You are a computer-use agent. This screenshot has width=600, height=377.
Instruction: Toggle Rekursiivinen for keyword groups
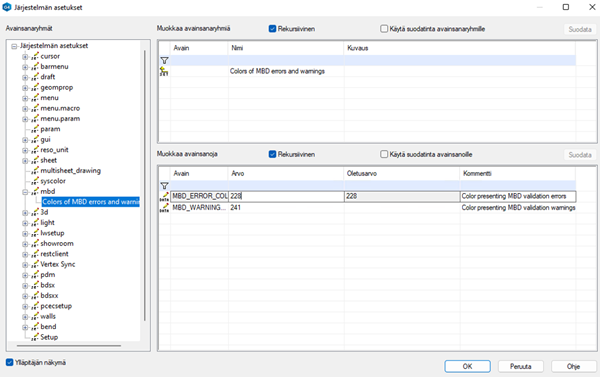272,29
